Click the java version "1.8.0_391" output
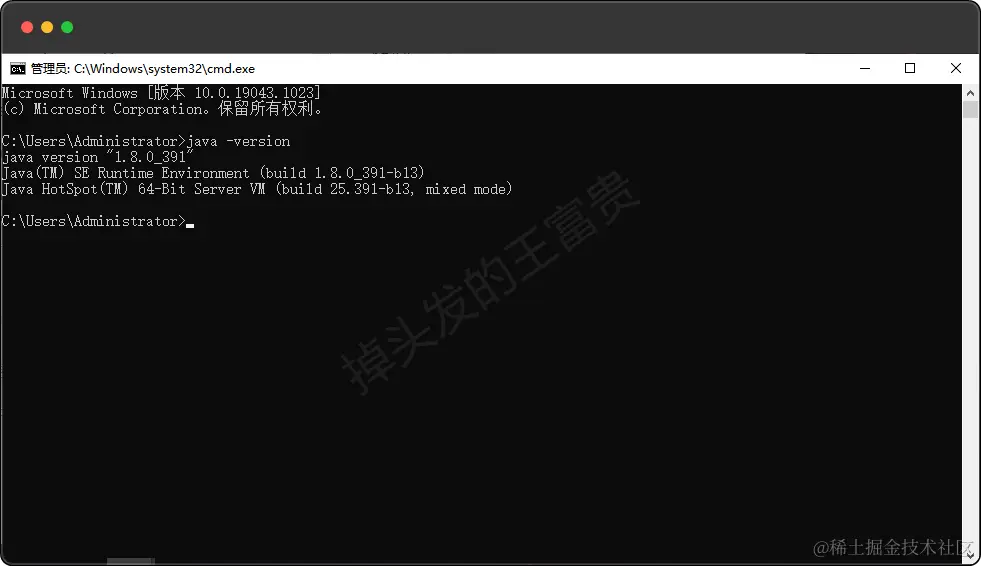Image resolution: width=981 pixels, height=566 pixels. point(98,157)
